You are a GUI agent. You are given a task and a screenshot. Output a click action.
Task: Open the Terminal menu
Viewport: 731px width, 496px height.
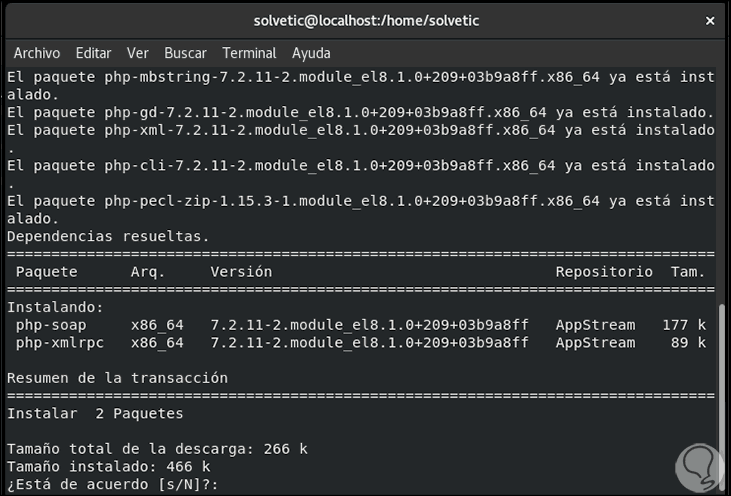tap(249, 53)
